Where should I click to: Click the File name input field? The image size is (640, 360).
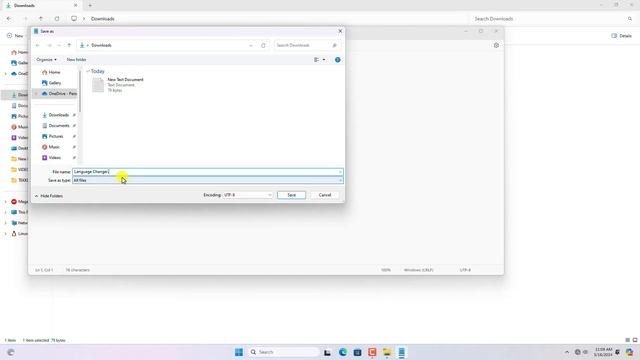point(207,172)
